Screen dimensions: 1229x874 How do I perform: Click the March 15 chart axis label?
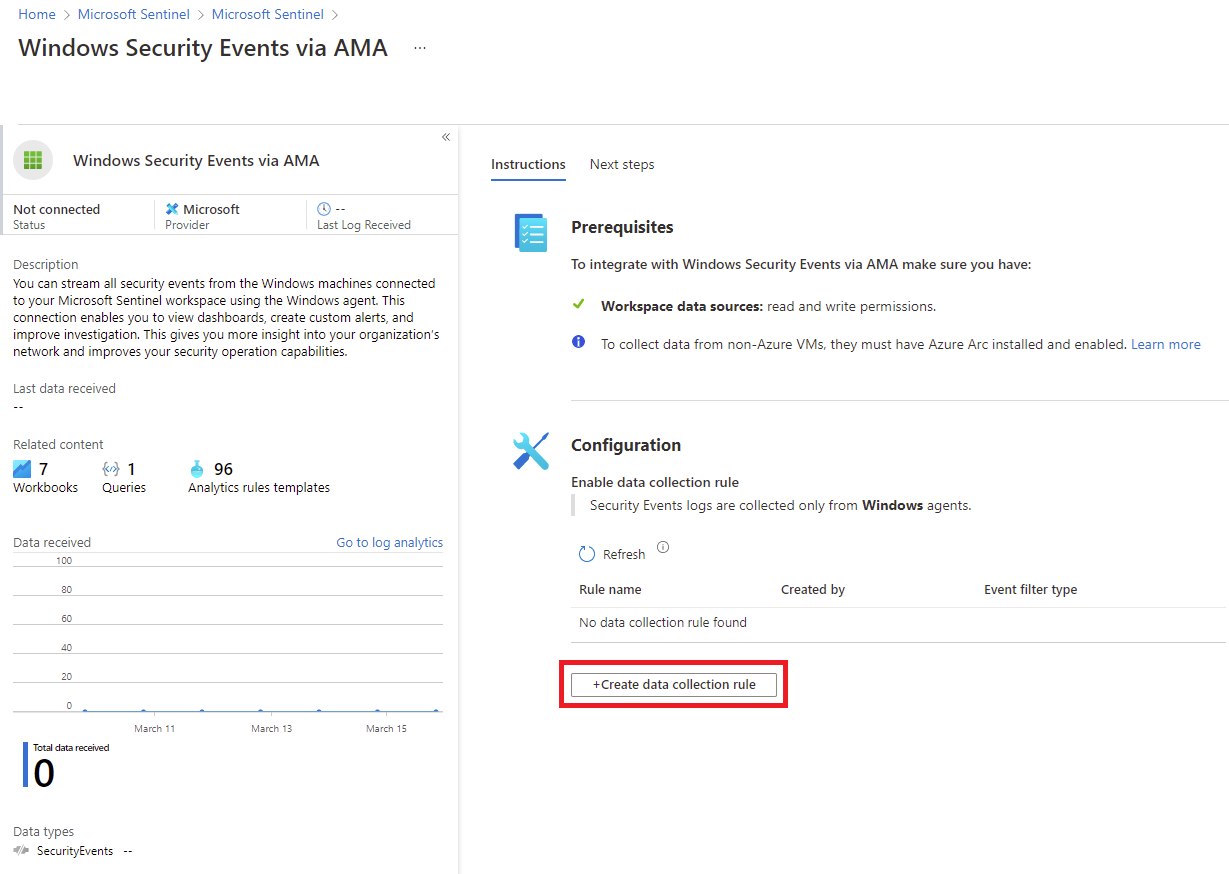387,729
